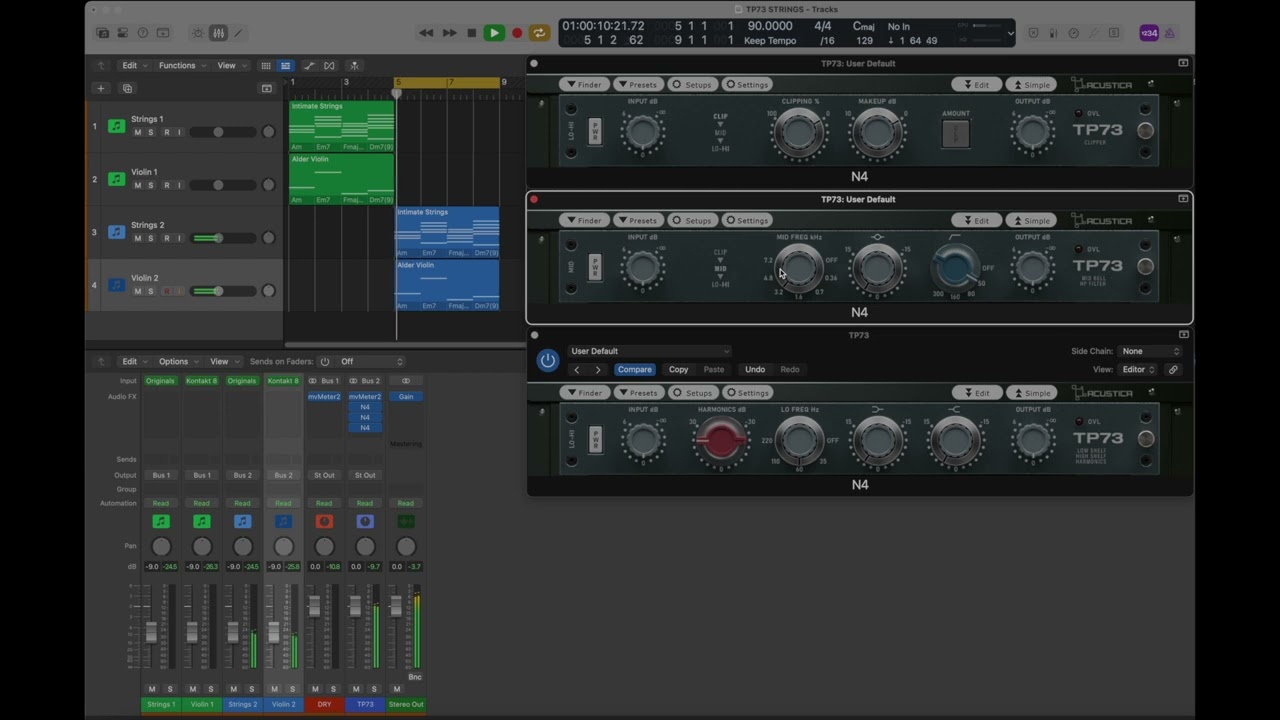Start playback with the green Play button

pos(494,33)
